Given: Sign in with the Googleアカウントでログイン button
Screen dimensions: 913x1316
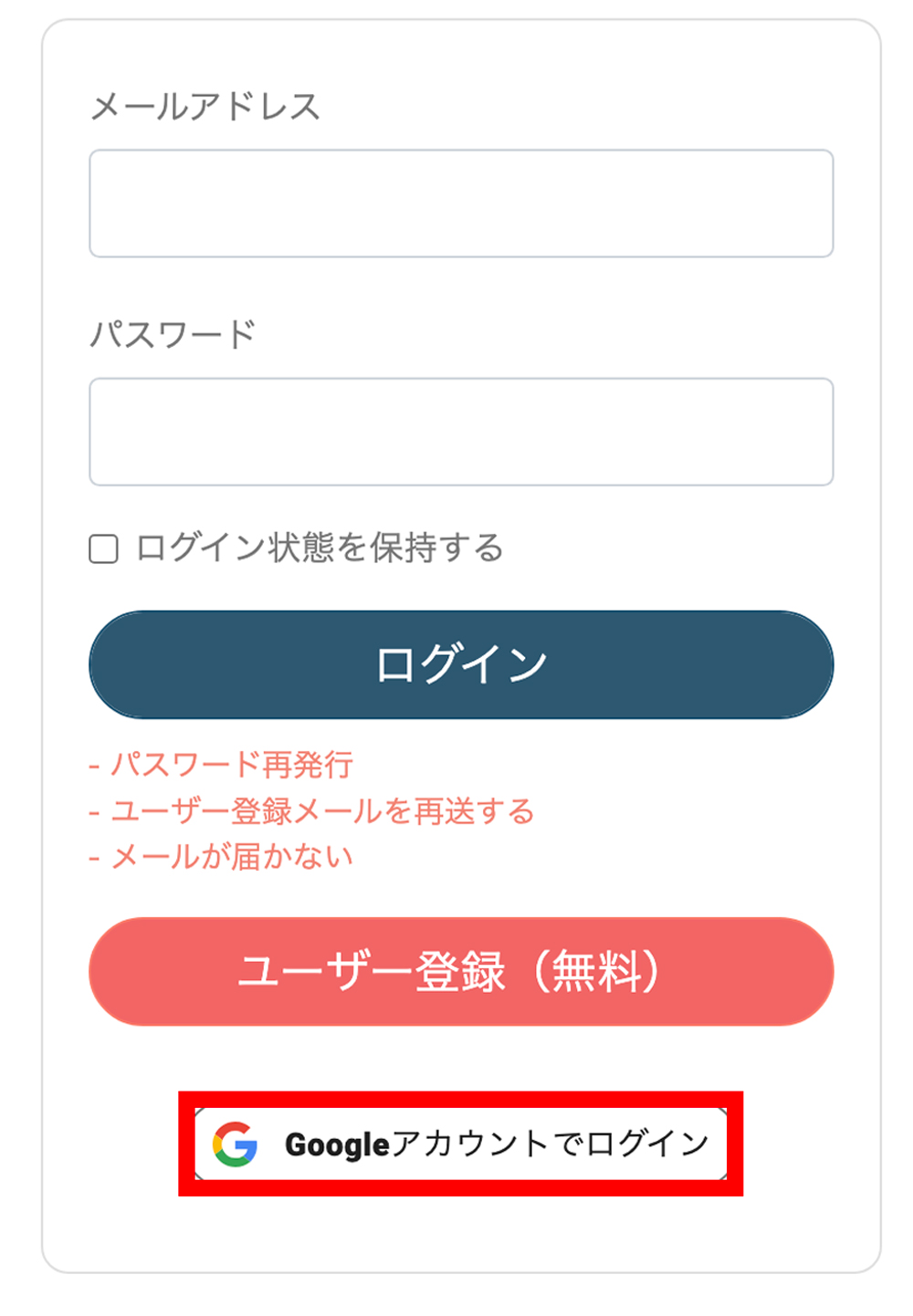Looking at the screenshot, I should tap(461, 1144).
